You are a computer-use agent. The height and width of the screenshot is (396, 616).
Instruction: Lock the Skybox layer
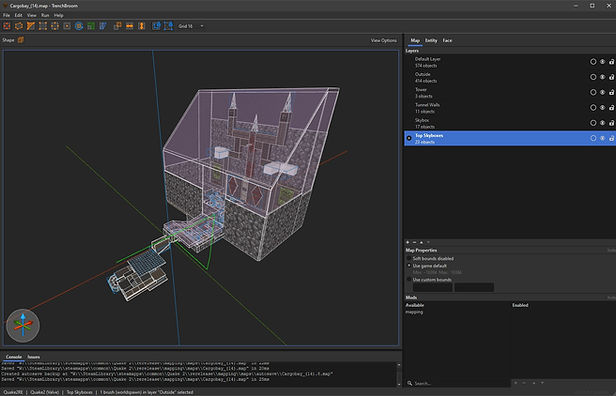point(612,123)
